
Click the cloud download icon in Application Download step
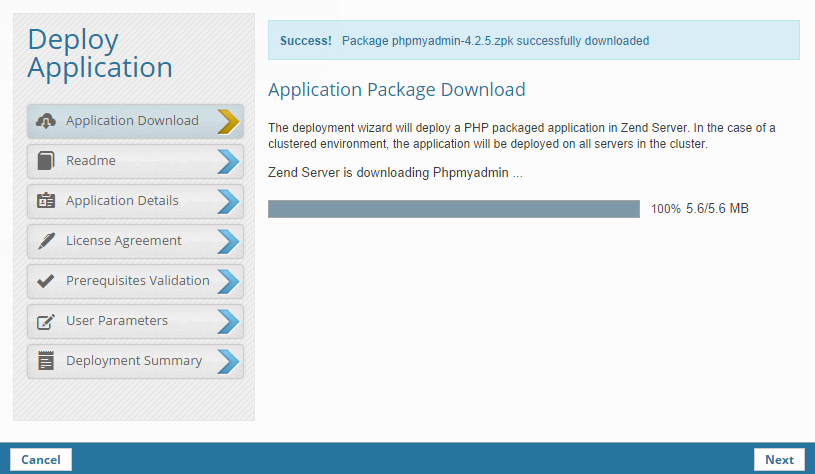point(45,121)
